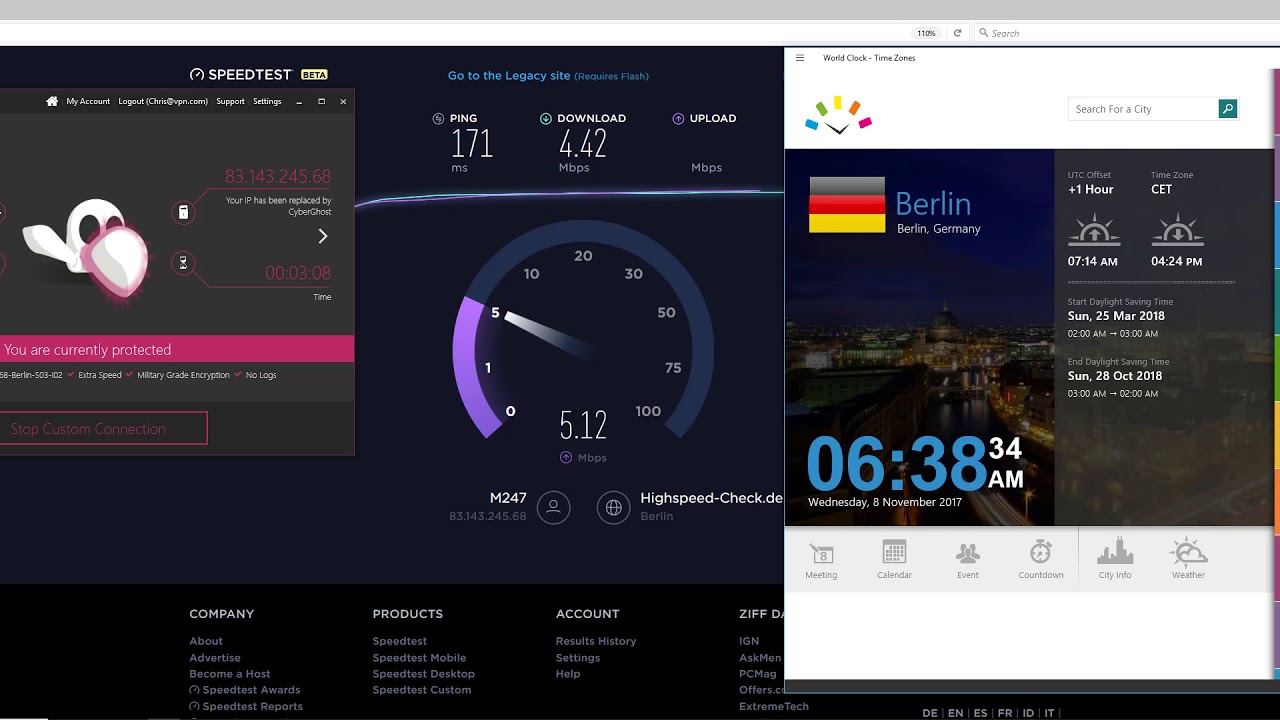The height and width of the screenshot is (720, 1280).
Task: Open the Calendar in World Clock
Action: 894,559
